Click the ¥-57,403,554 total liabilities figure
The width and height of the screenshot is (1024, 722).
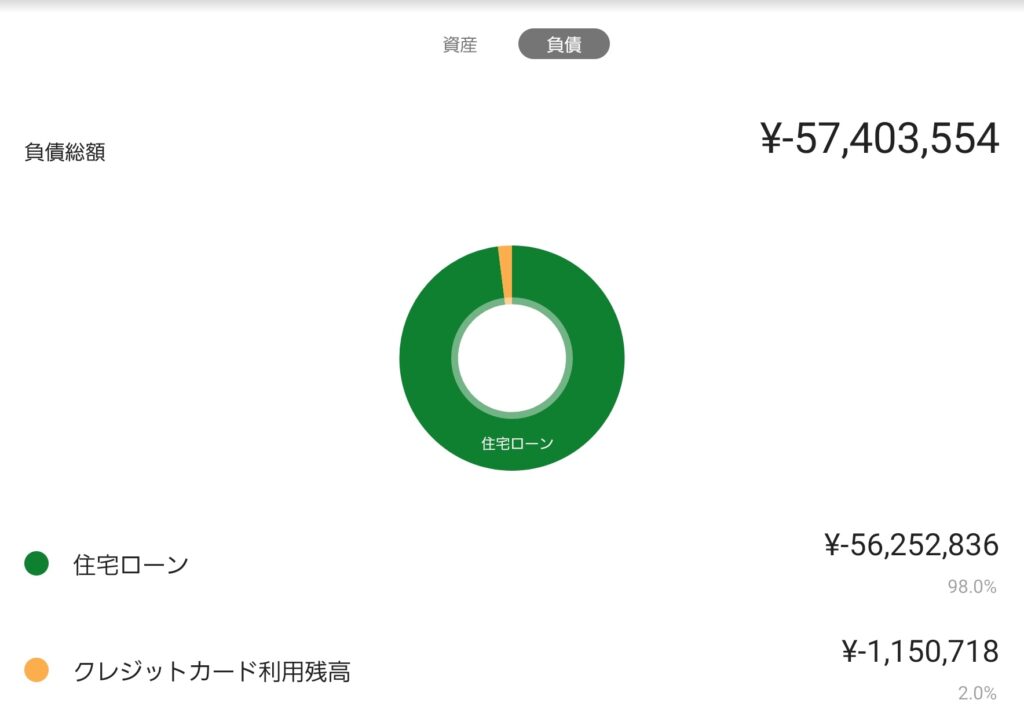[x=880, y=139]
